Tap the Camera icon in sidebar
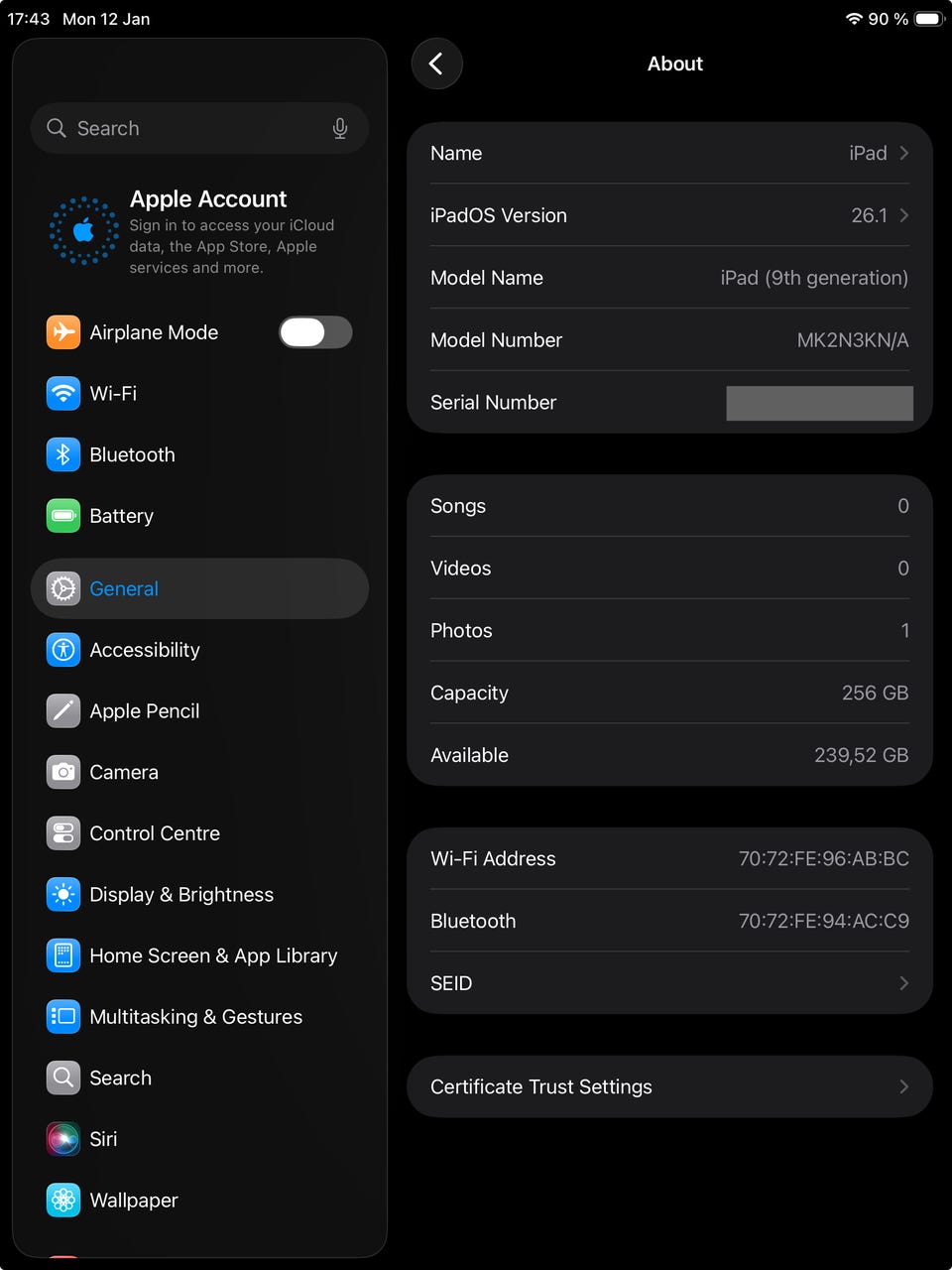The image size is (952, 1270). coord(63,772)
